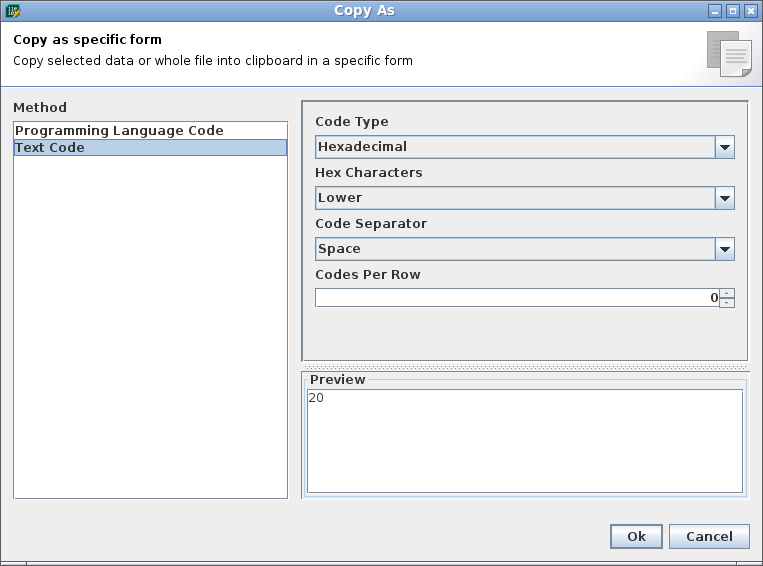Click the preview value '20'
This screenshot has height=566, width=763.
(316, 398)
